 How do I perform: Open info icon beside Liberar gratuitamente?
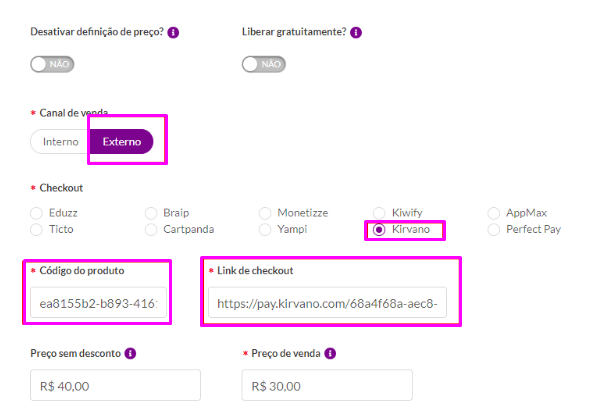pos(356,33)
